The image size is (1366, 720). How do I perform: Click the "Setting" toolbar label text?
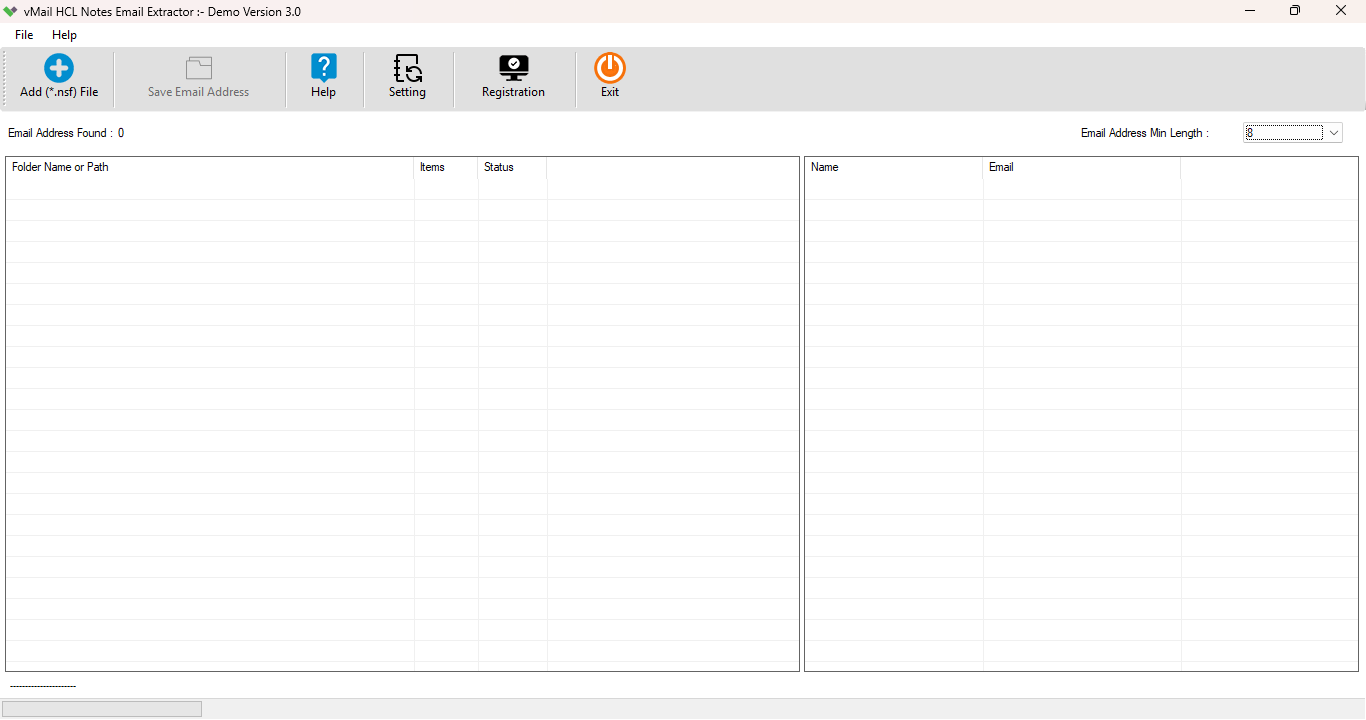pos(408,92)
